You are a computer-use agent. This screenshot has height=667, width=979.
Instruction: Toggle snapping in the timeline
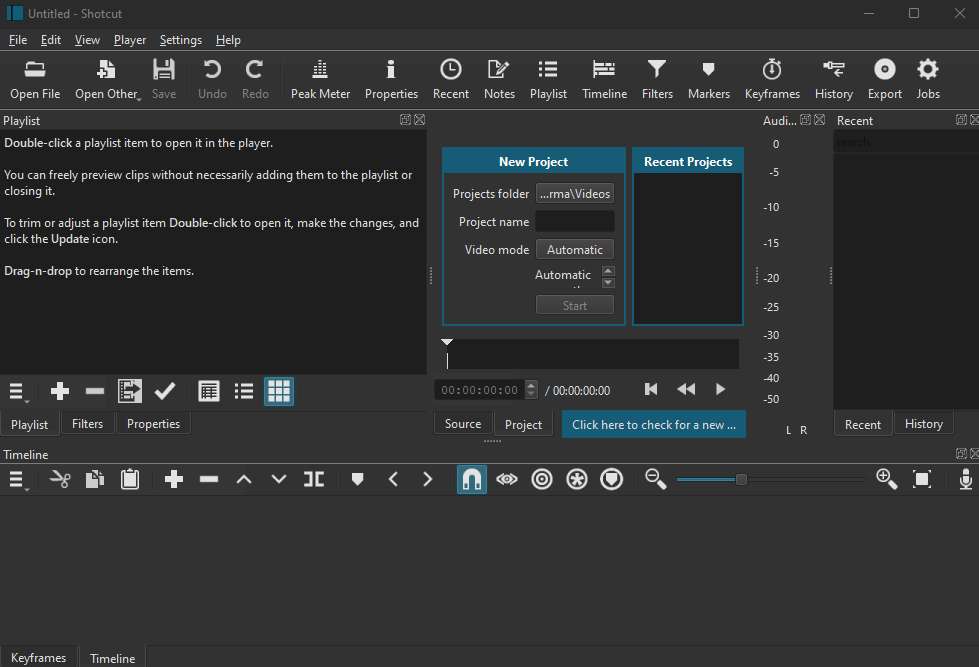click(x=471, y=479)
